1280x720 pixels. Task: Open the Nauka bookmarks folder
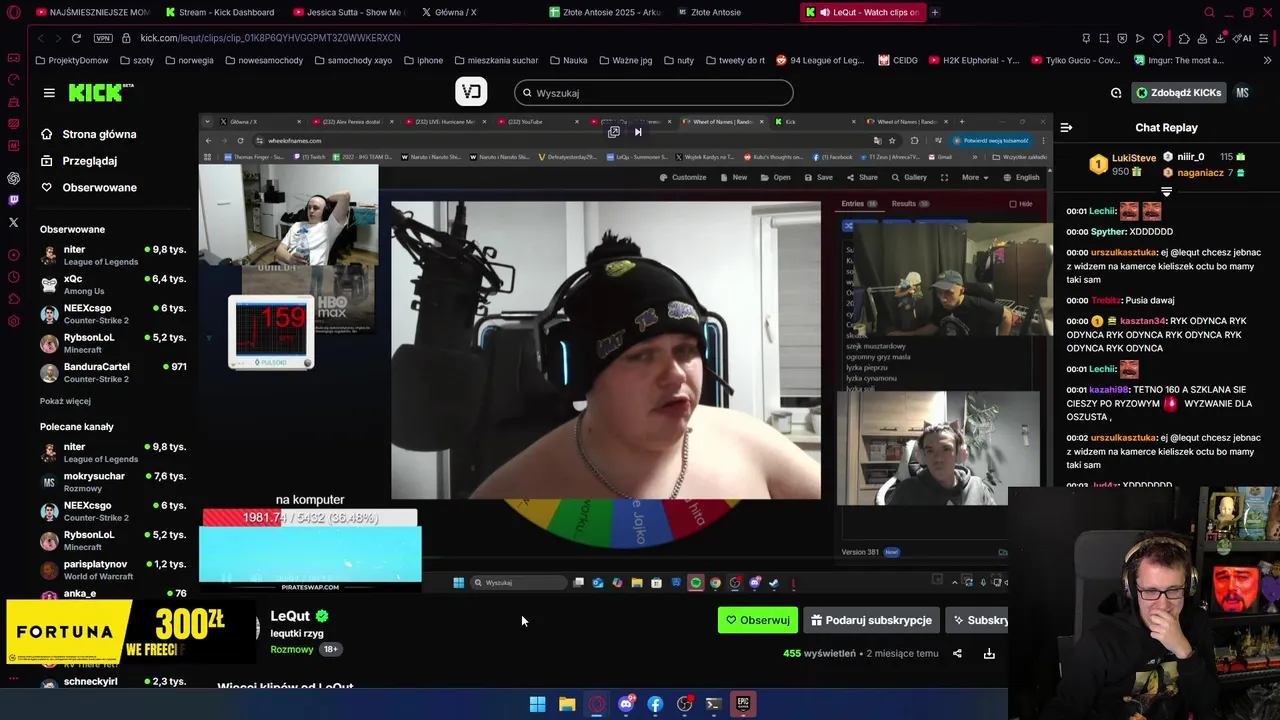[568, 60]
